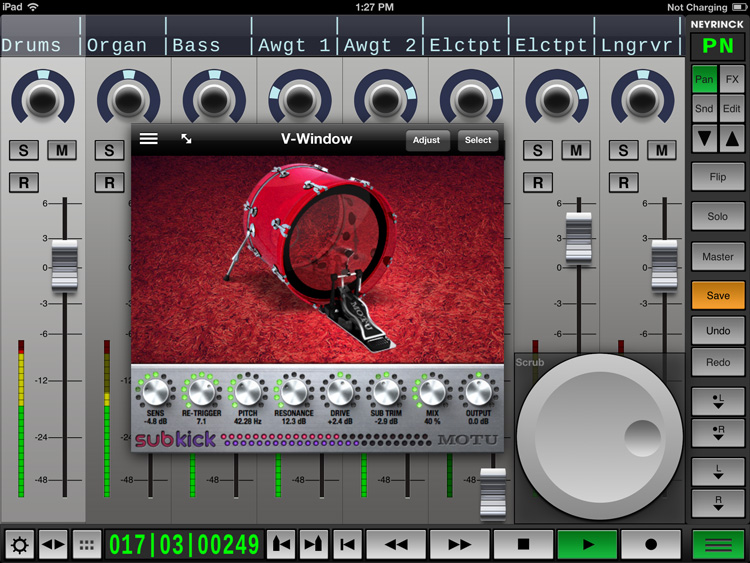Click the up triangle bank button
The height and width of the screenshot is (563, 750).
coord(732,140)
